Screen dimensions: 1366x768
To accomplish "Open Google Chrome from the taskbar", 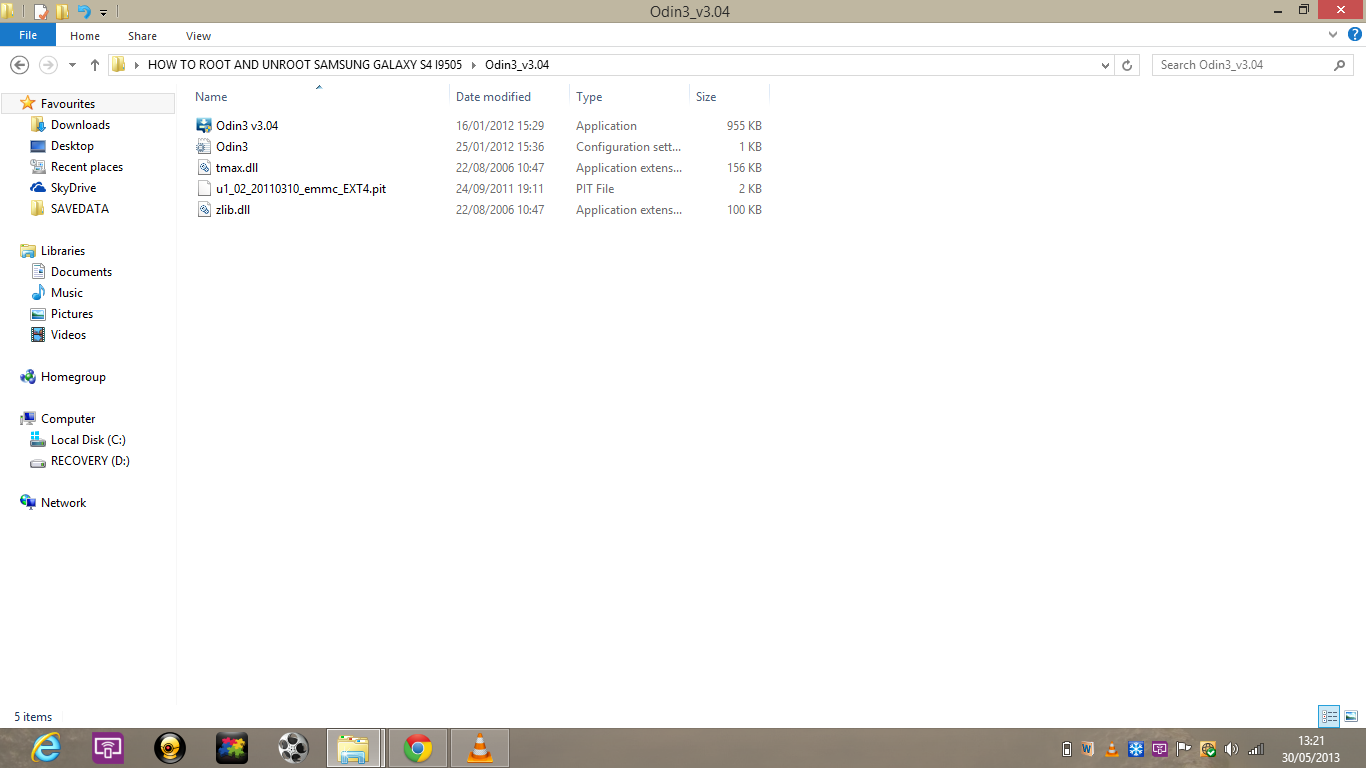I will [x=418, y=748].
